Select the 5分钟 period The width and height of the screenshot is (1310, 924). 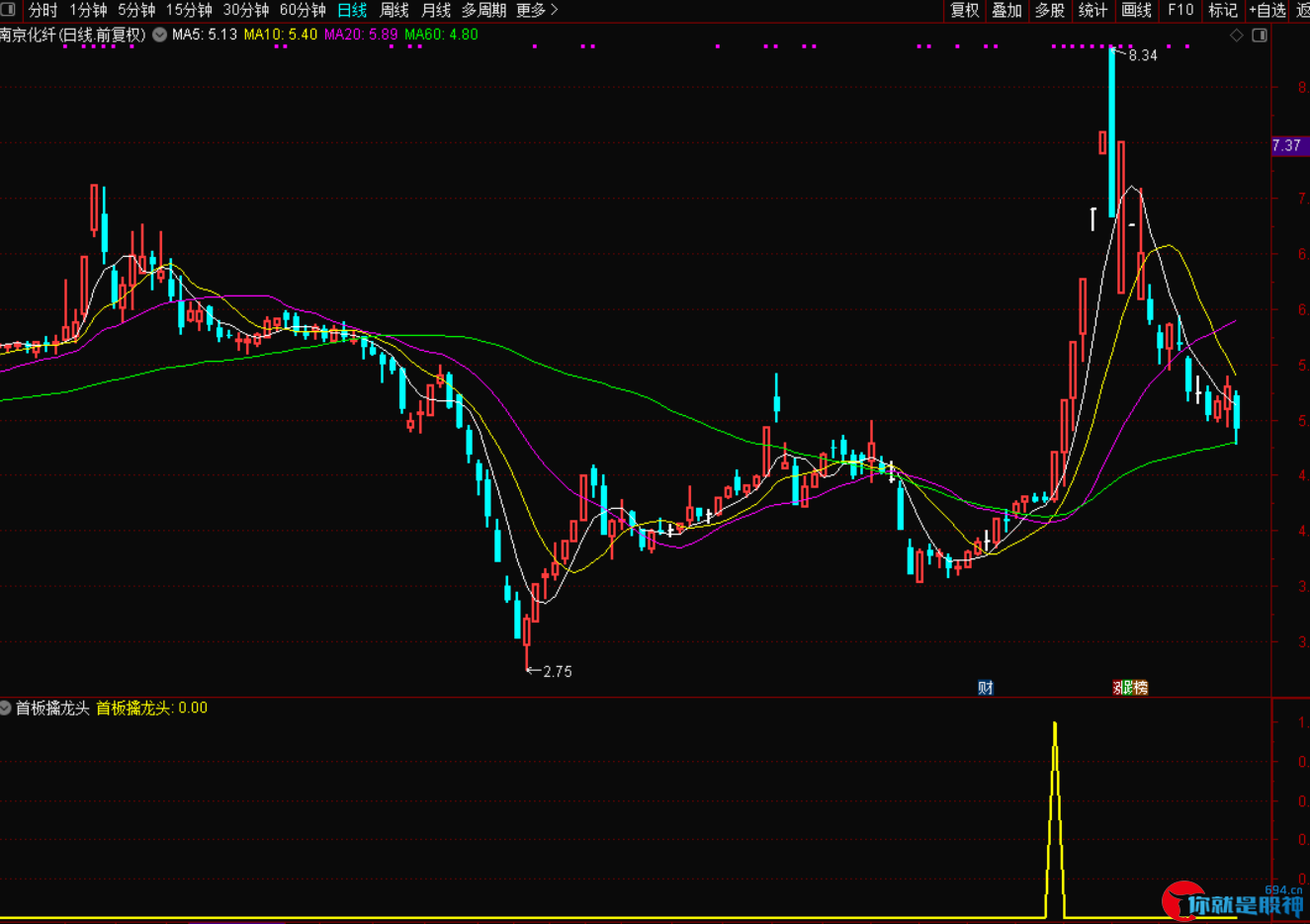pyautogui.click(x=136, y=10)
